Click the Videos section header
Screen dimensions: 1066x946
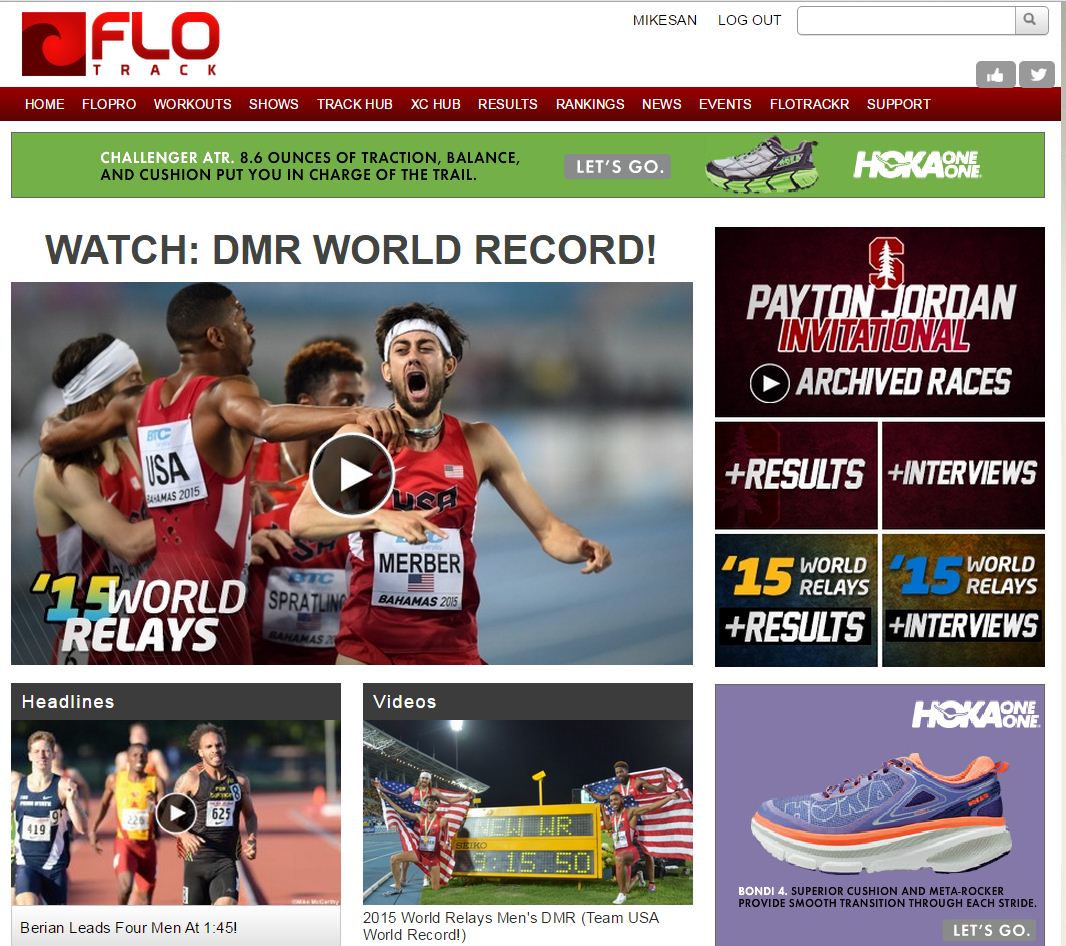528,702
